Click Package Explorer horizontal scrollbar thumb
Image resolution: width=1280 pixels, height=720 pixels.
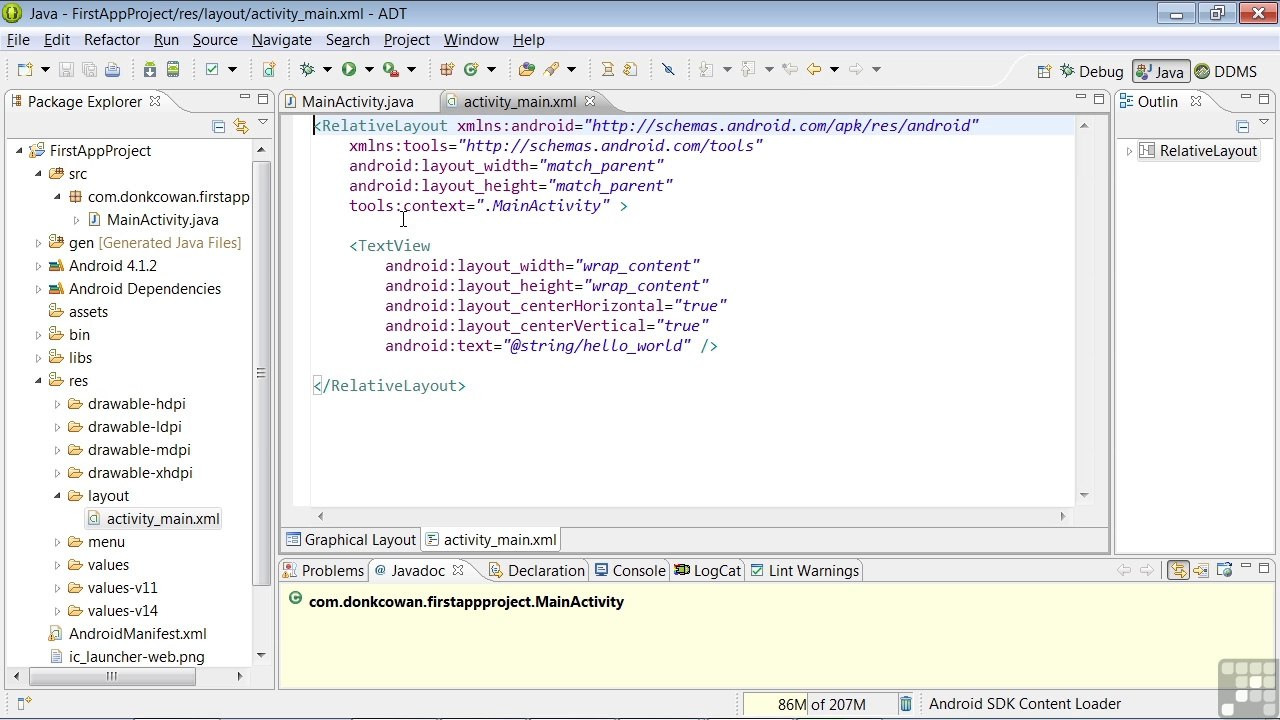click(x=113, y=677)
